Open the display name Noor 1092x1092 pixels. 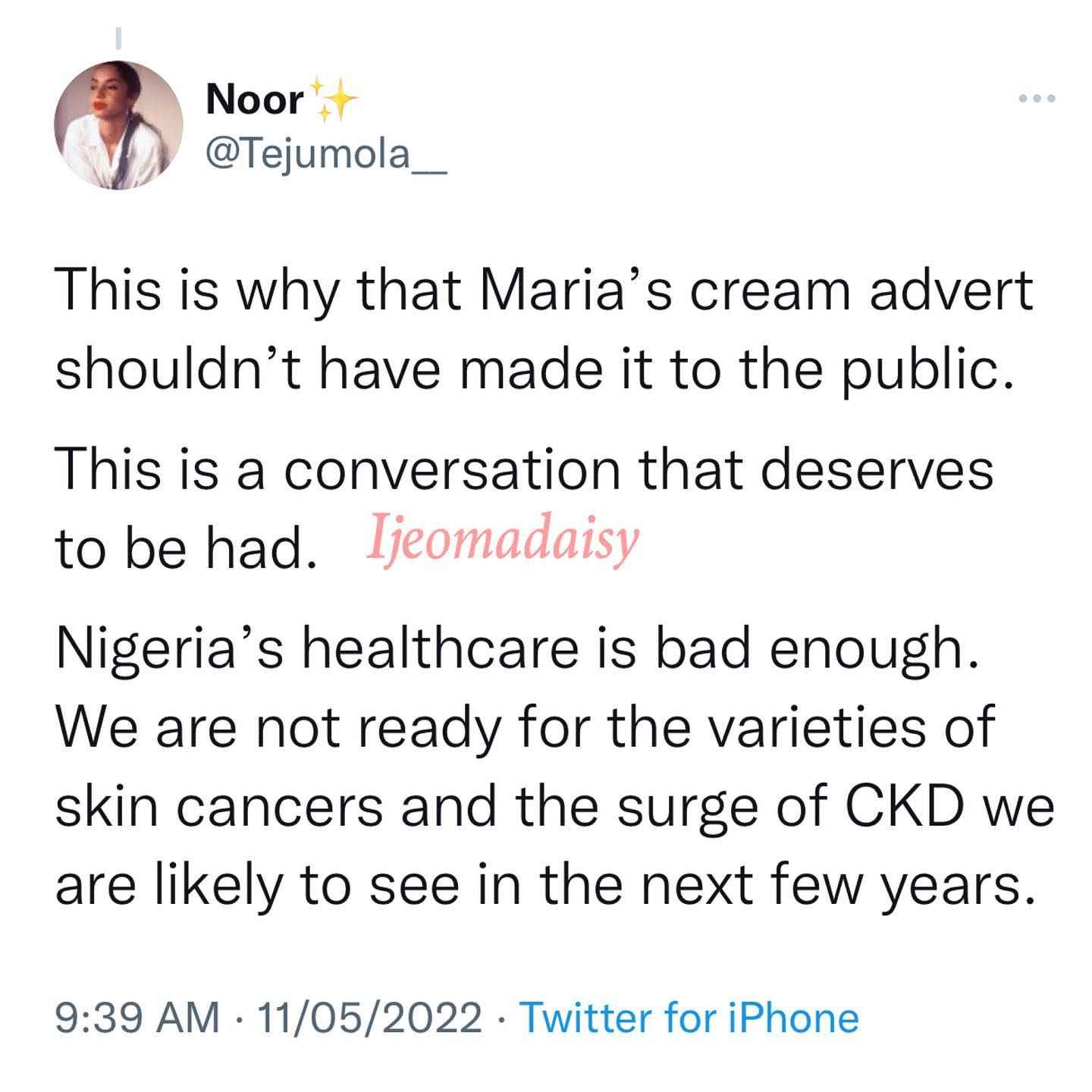(255, 101)
